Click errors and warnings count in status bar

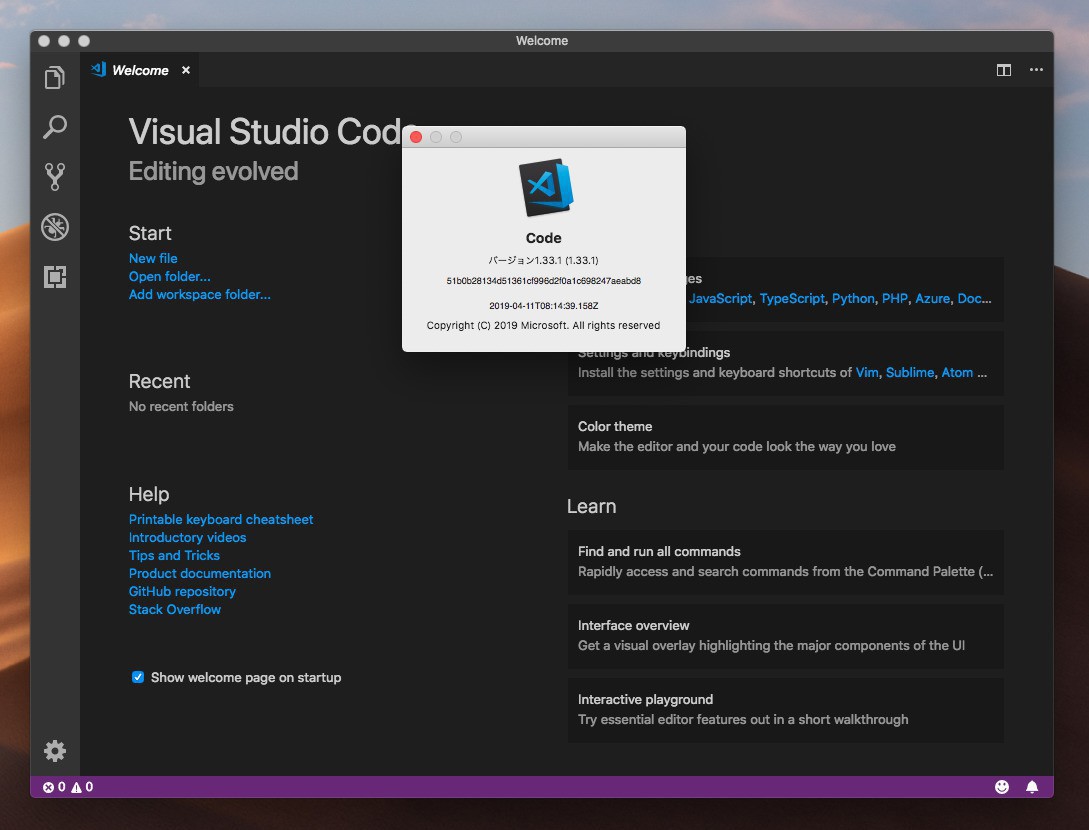pos(68,787)
